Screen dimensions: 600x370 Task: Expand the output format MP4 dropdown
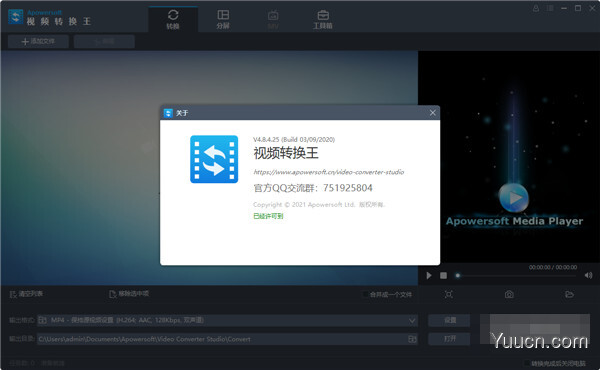click(x=412, y=321)
